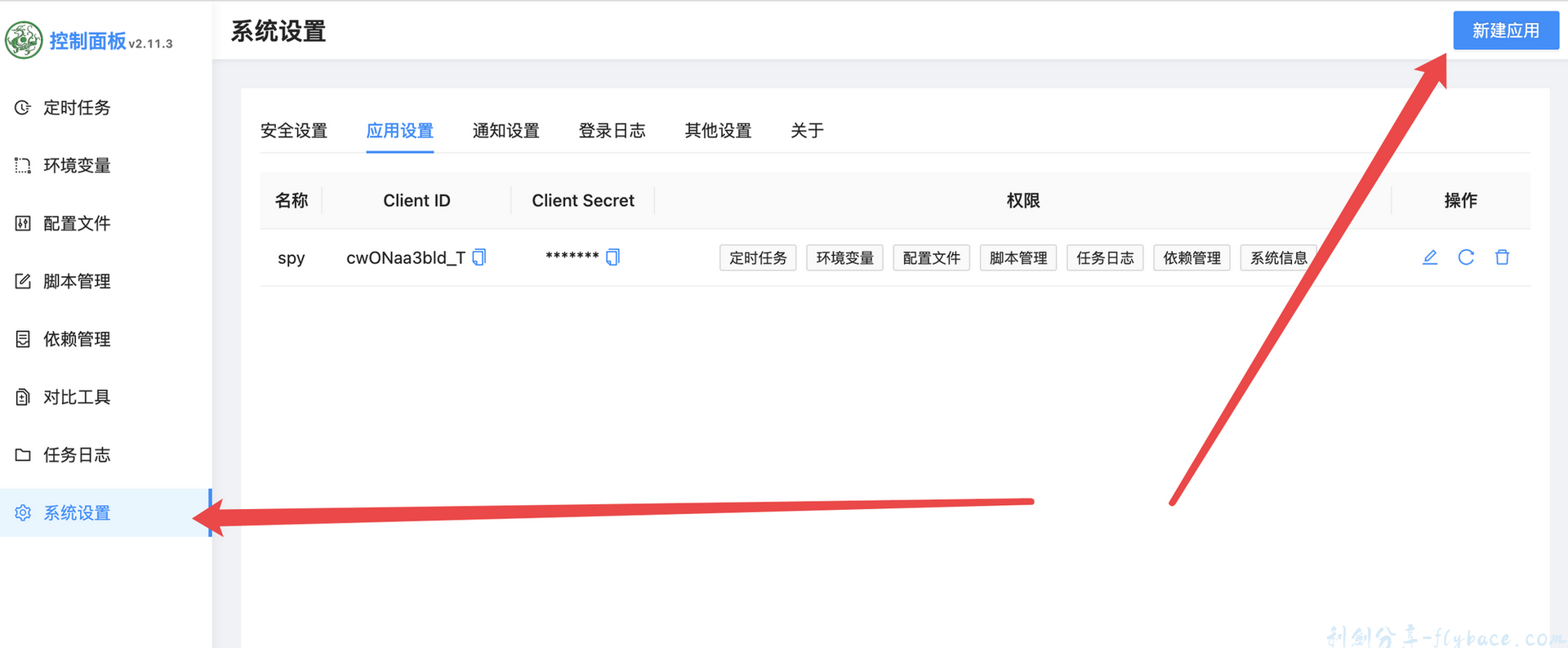Click the 权限 column header

[x=1023, y=200]
